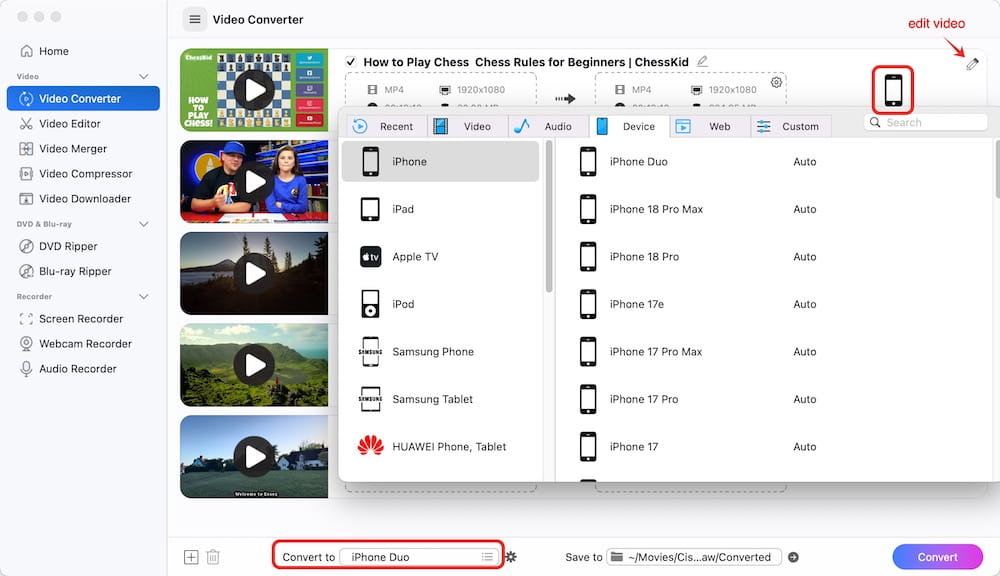Select Apple TV device category

(440, 256)
